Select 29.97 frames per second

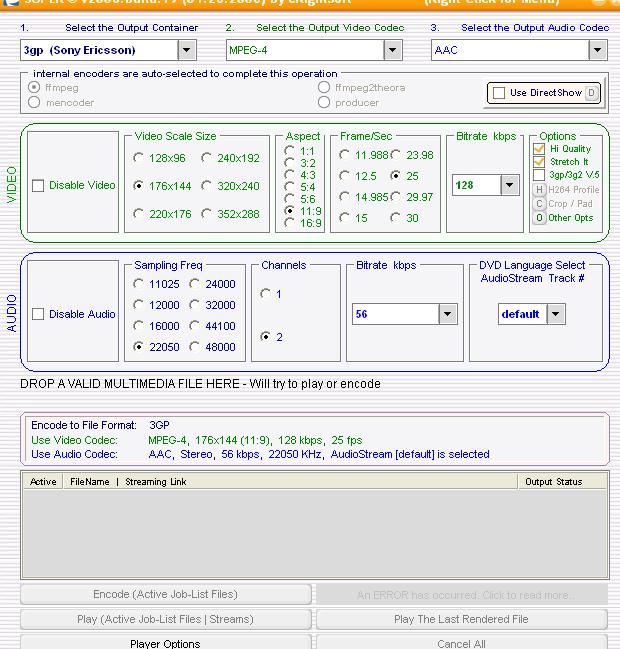[x=395, y=197]
